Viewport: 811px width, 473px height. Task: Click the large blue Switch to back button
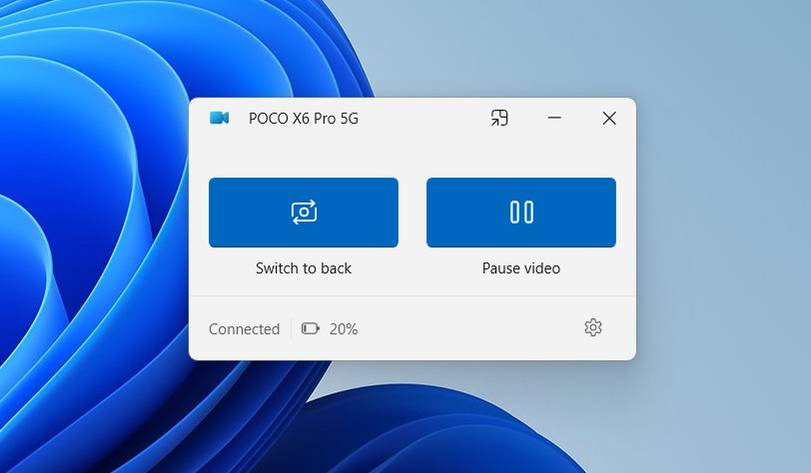(x=304, y=212)
